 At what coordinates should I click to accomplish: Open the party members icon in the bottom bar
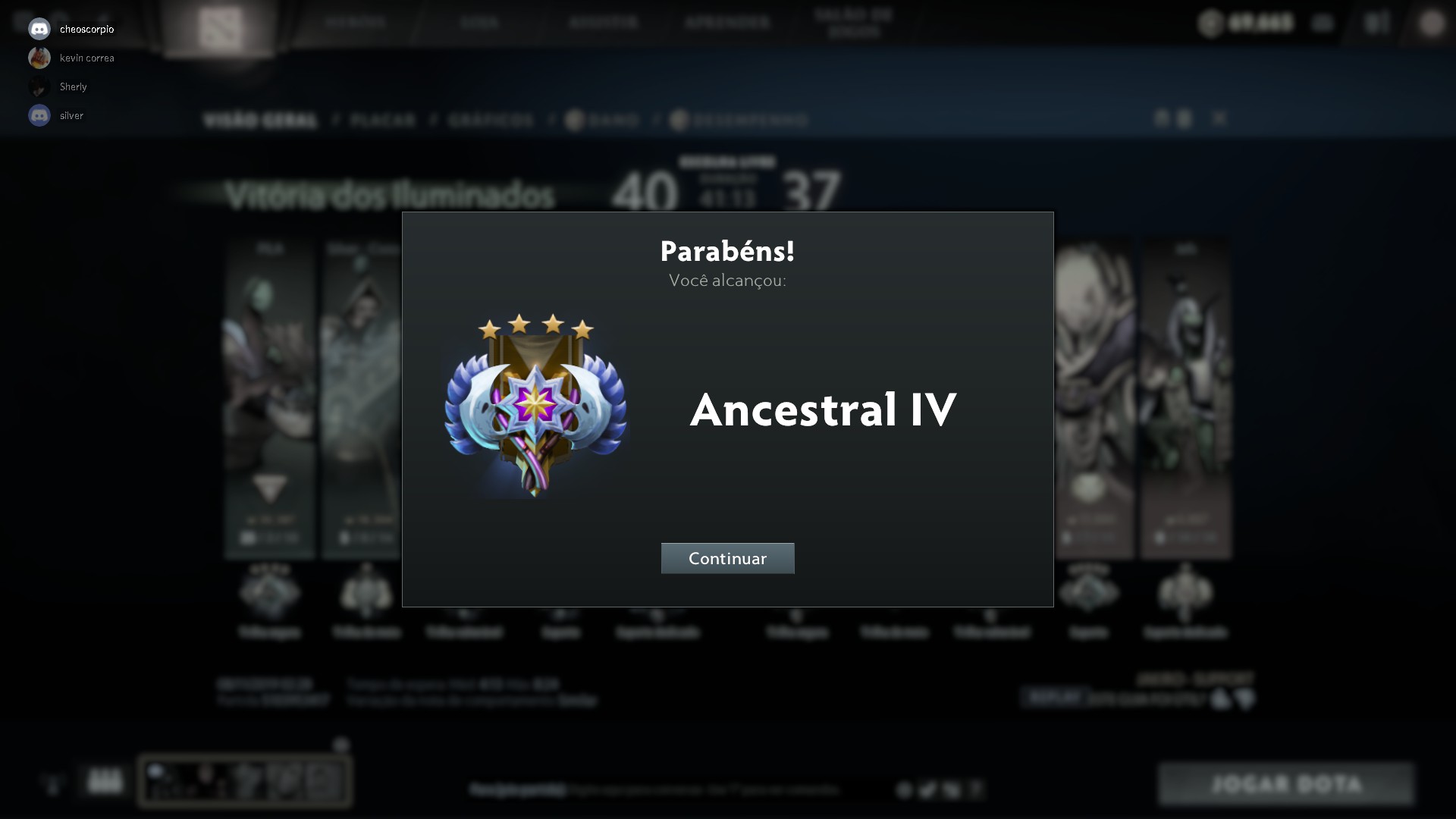tap(105, 780)
